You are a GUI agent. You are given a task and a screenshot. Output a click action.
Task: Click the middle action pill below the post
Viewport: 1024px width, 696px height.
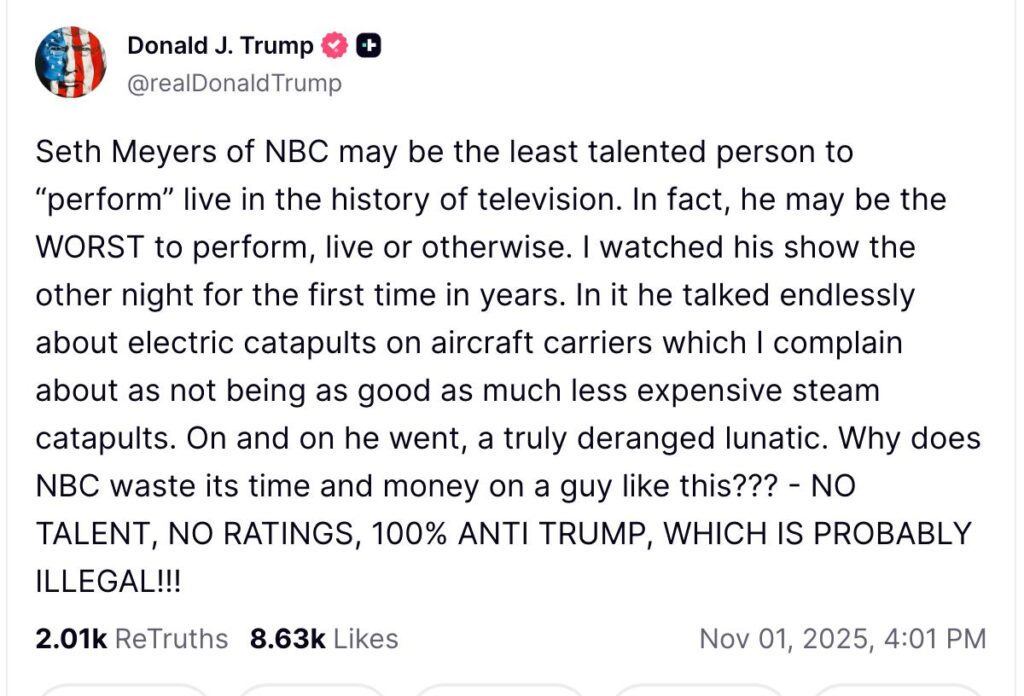tap(498, 689)
